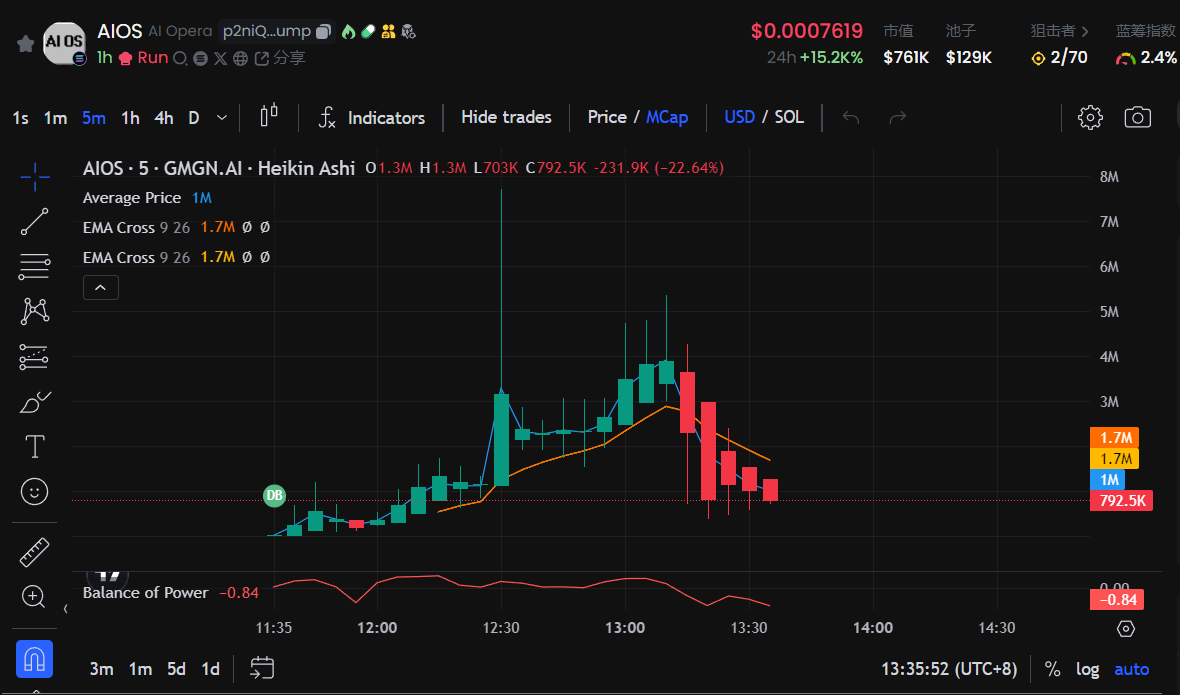1180x695 pixels.
Task: Toggle auto scale
Action: click(x=1131, y=669)
